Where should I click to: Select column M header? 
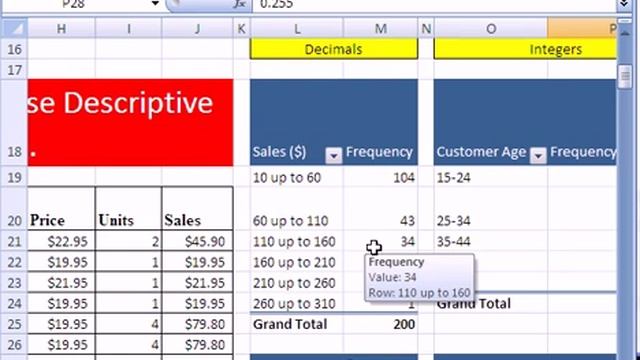[380, 29]
